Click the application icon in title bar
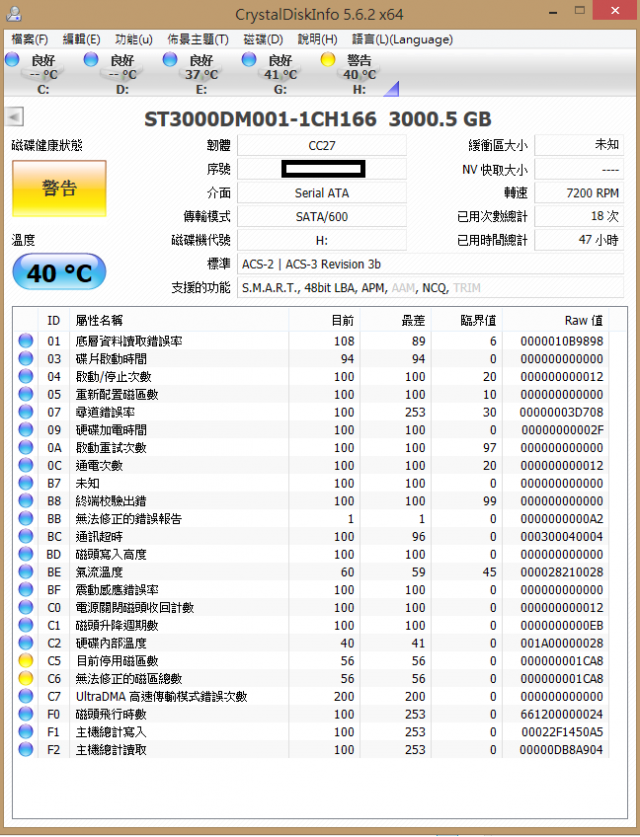Viewport: 640px width, 837px height. click(x=14, y=13)
